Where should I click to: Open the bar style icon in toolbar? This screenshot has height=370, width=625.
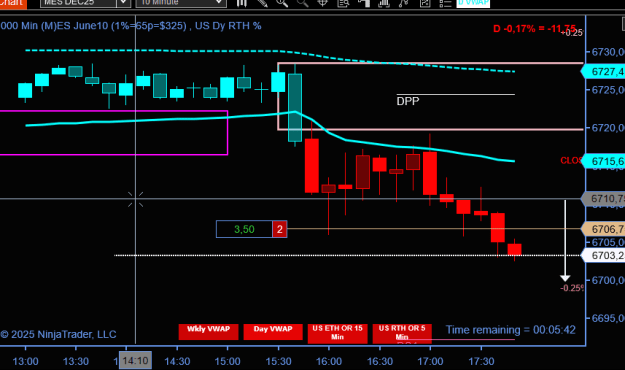pyautogui.click(x=242, y=3)
